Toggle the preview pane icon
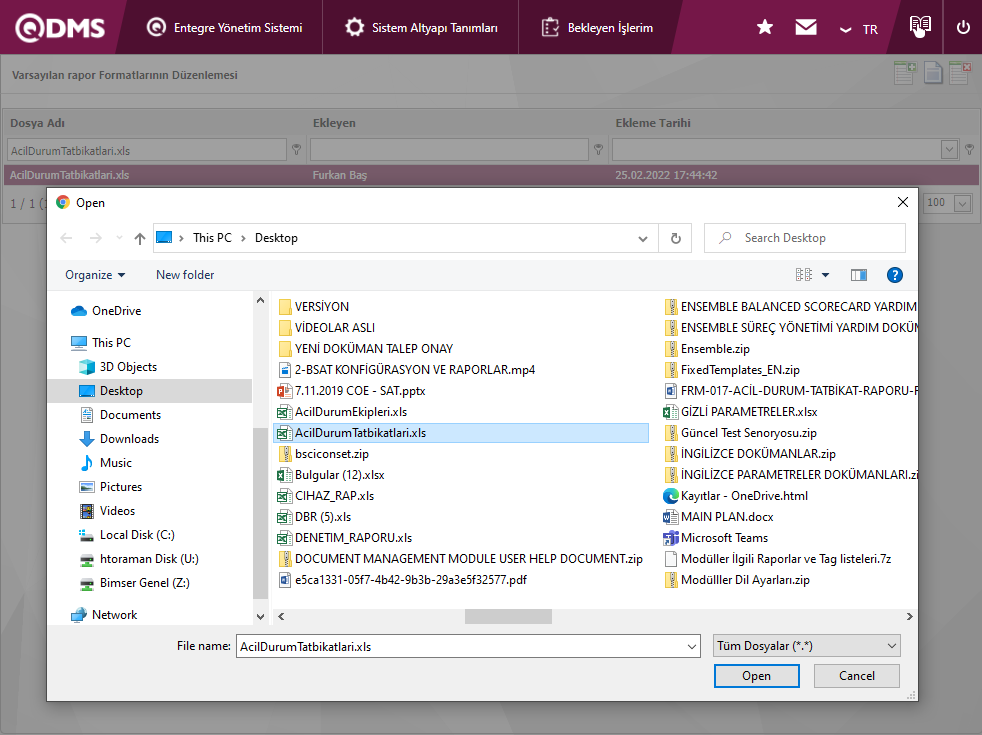This screenshot has height=735, width=982. click(858, 275)
